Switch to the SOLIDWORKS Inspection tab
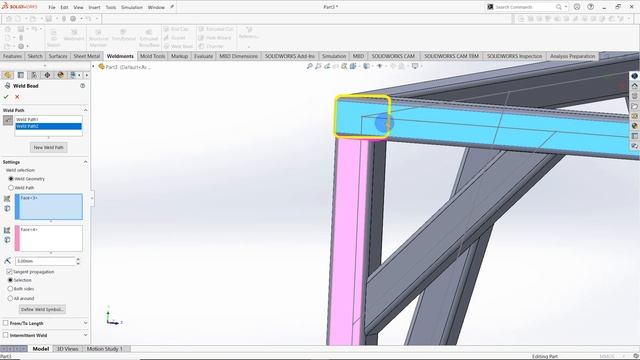Image resolution: width=640 pixels, height=360 pixels. (x=514, y=56)
